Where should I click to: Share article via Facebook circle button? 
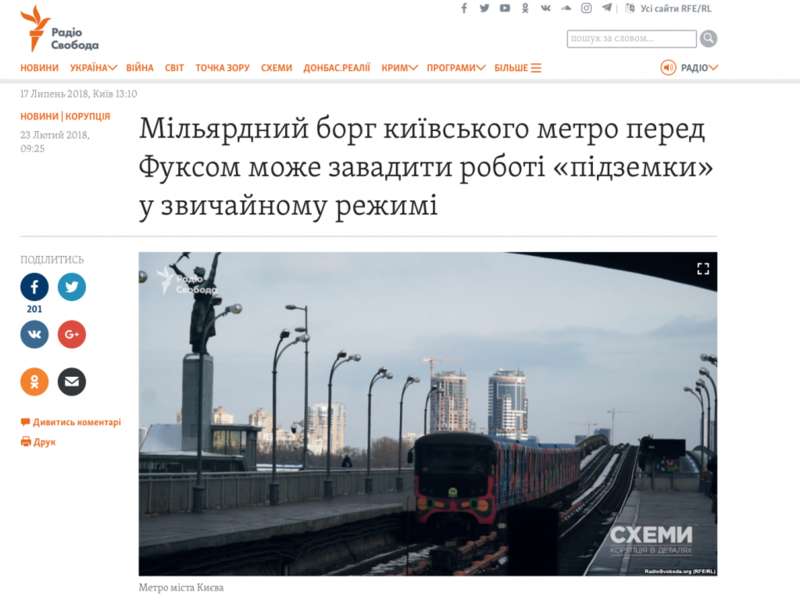pos(34,287)
